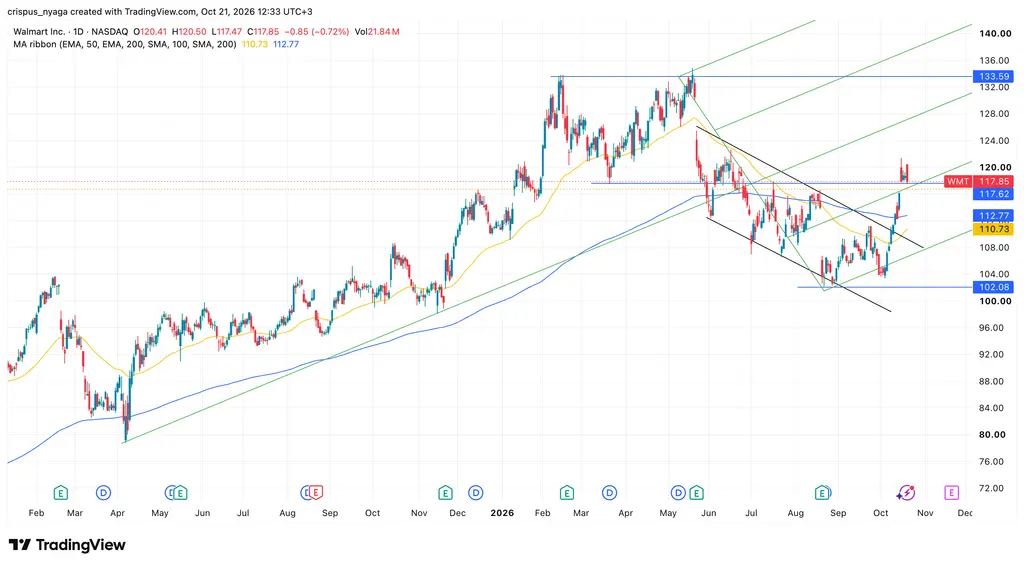Click the purple lightning event icon near Oct 2026
This screenshot has height=567, width=1024.
906,493
